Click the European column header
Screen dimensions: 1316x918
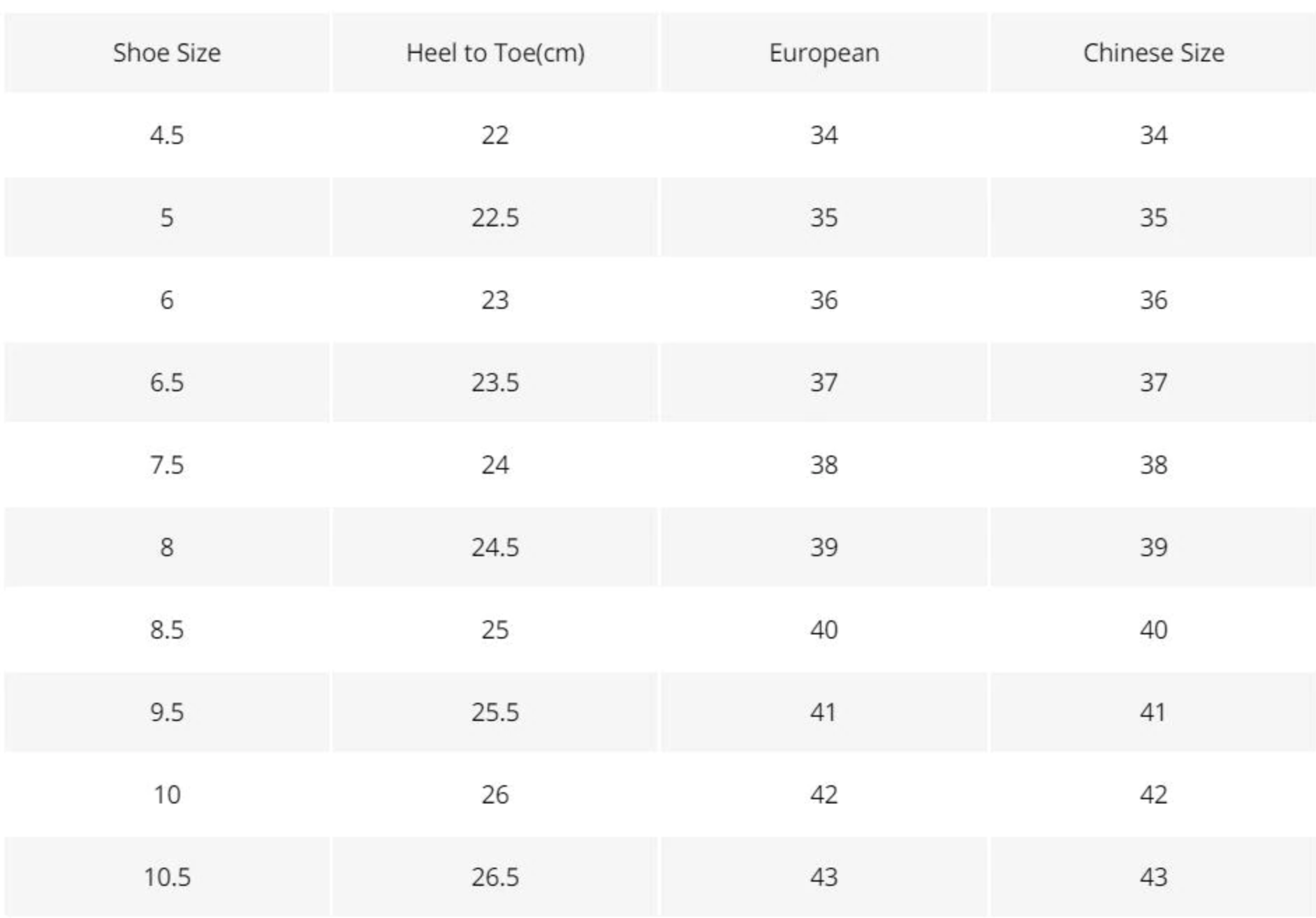pyautogui.click(x=824, y=53)
